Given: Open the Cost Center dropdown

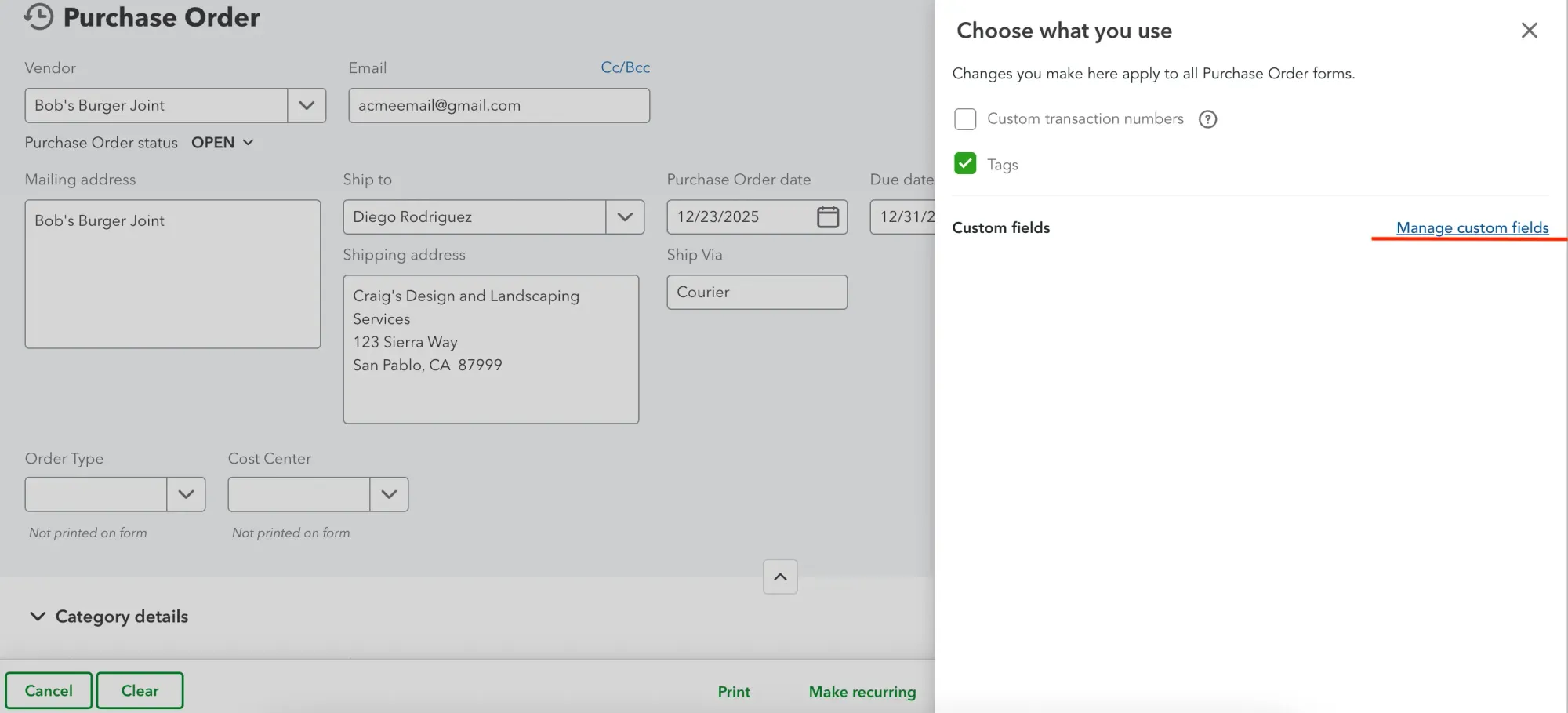Looking at the screenshot, I should click(x=389, y=494).
